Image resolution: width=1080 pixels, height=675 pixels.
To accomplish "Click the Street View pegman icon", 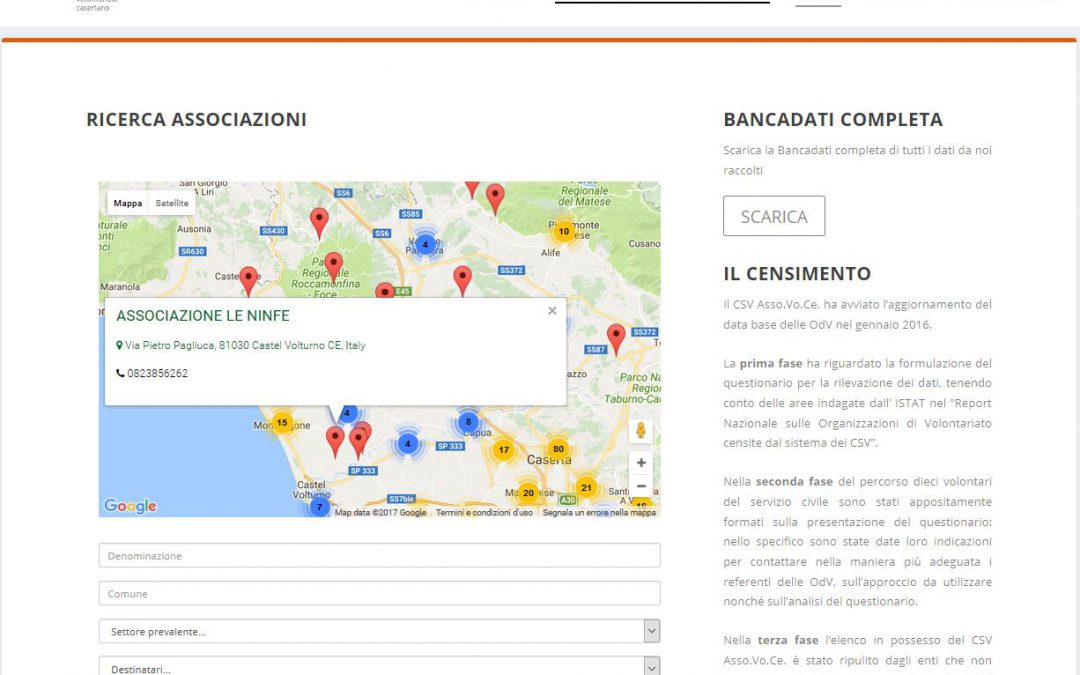I will (x=641, y=430).
